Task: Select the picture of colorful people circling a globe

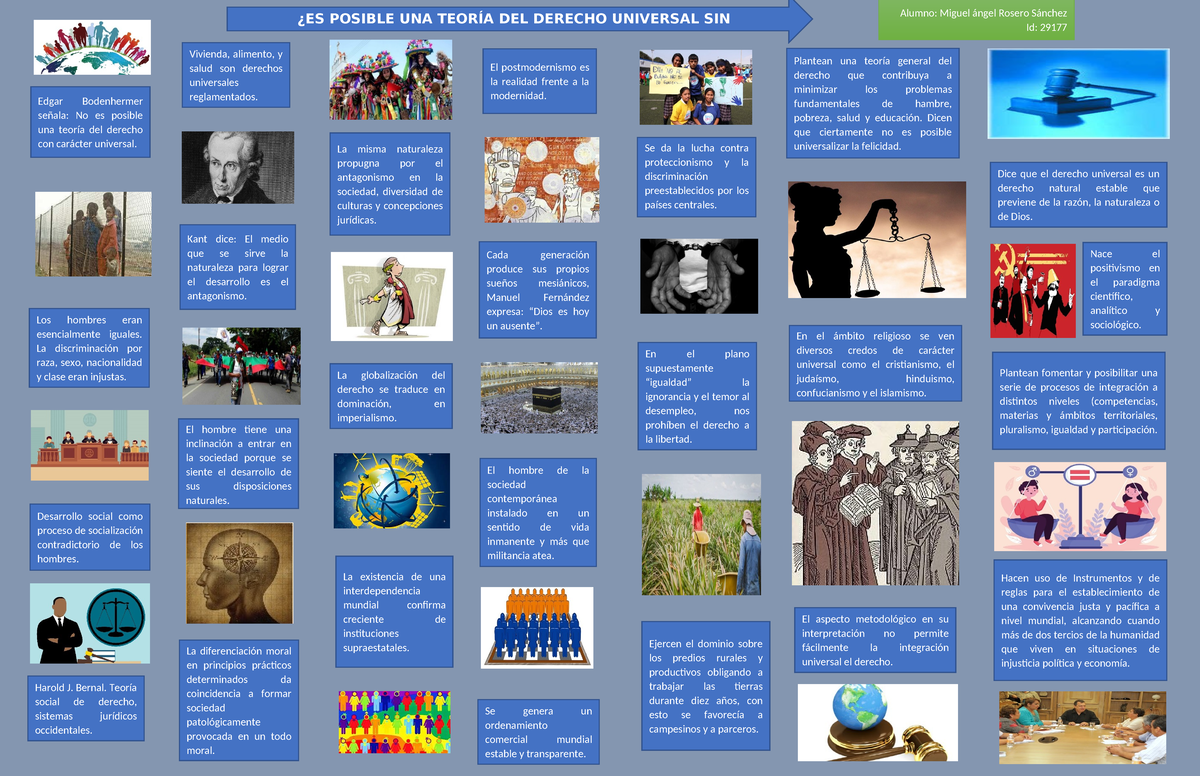Action: point(92,48)
